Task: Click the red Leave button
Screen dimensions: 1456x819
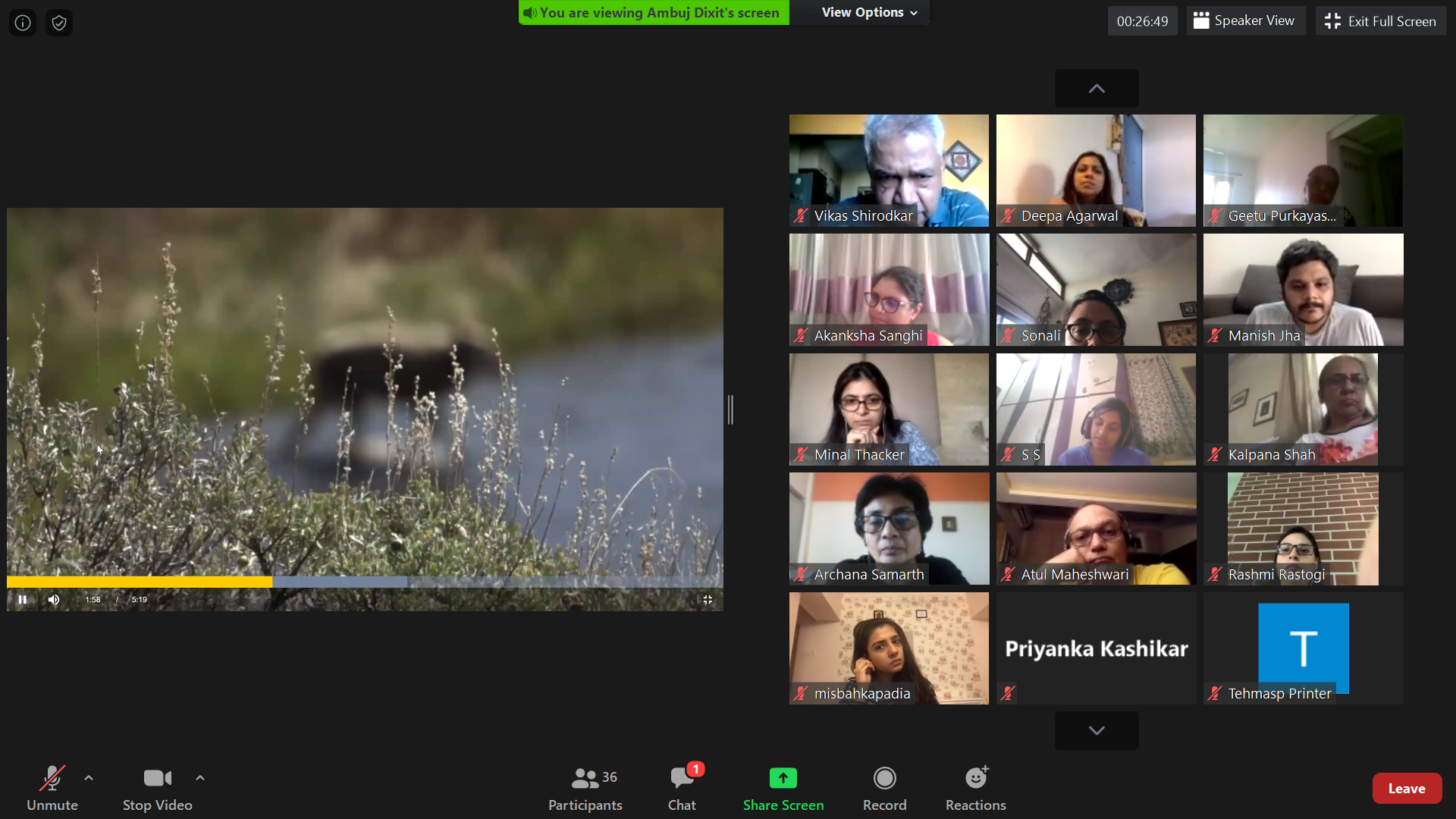Action: pyautogui.click(x=1406, y=789)
